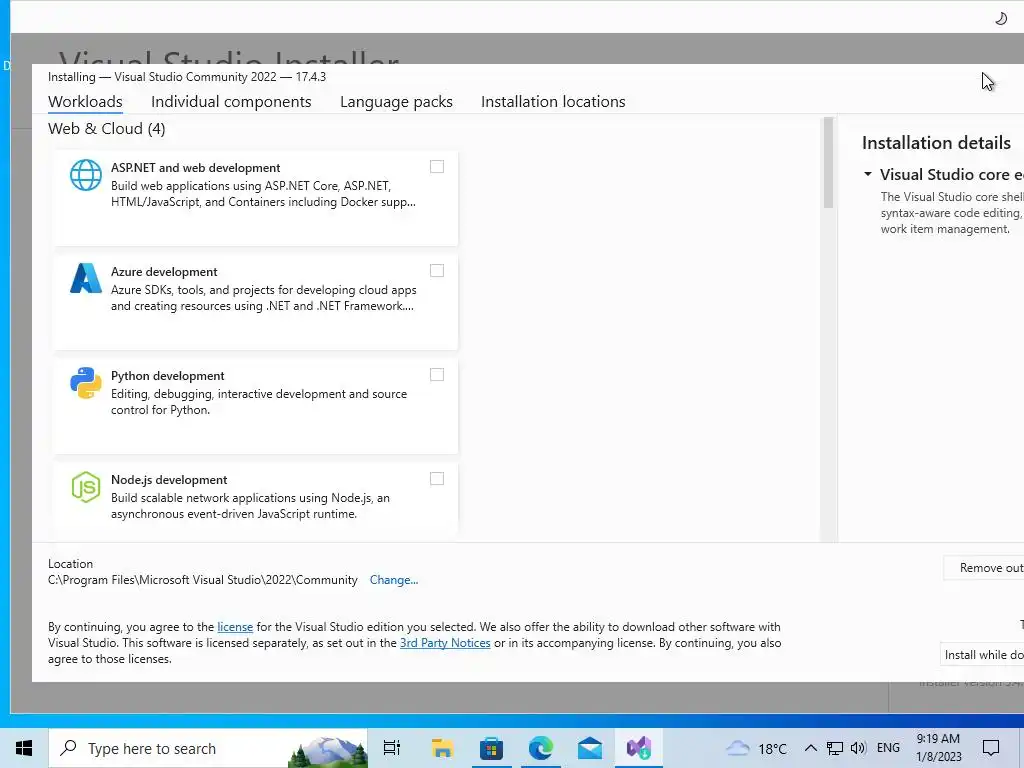1024x768 pixels.
Task: Open Task View in the taskbar
Action: coord(392,748)
